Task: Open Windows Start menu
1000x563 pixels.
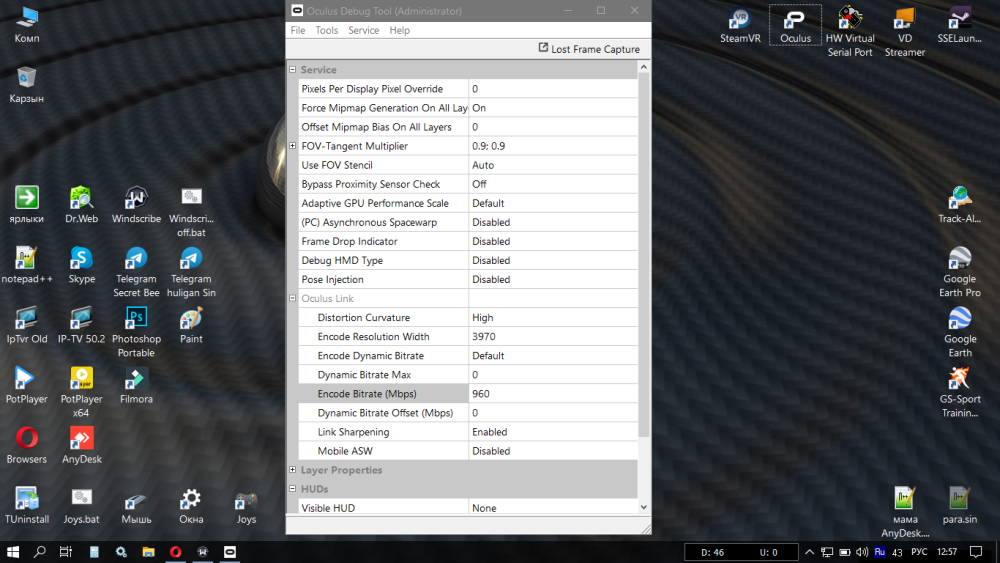Action: [13, 552]
